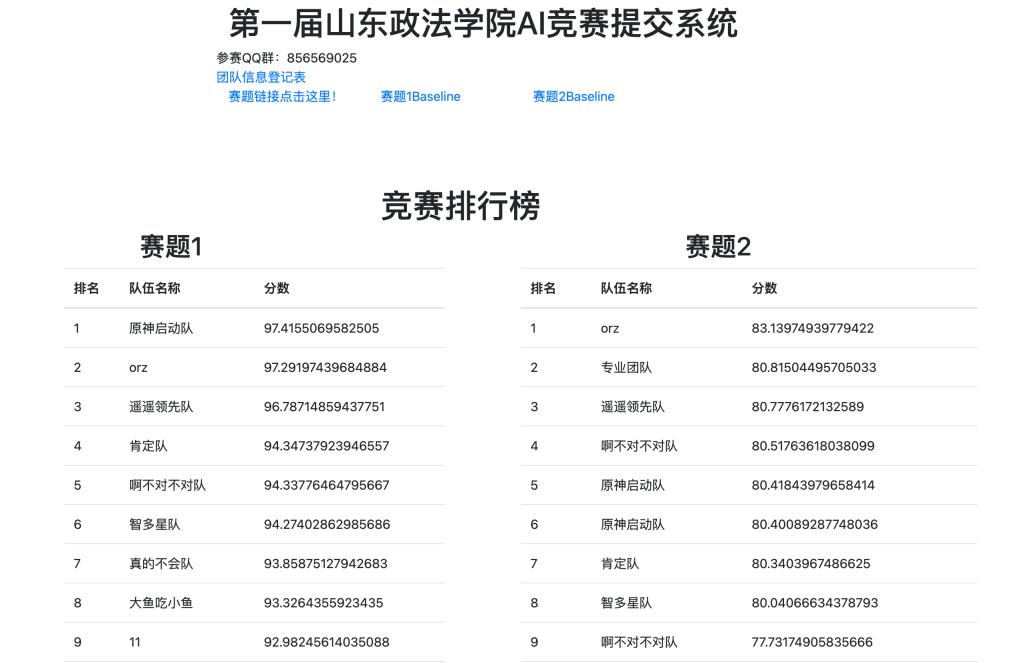Click 肯定队 in the 赛题2 table

[x=620, y=564]
